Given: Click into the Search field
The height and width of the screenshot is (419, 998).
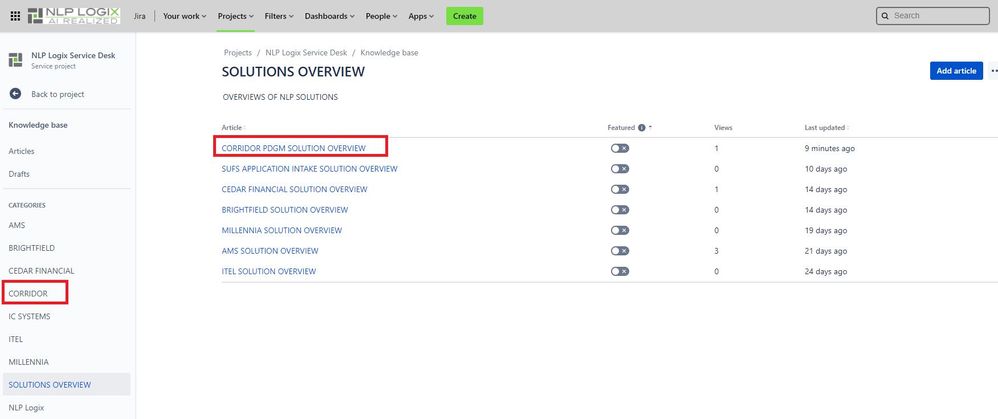Looking at the screenshot, I should tap(932, 16).
